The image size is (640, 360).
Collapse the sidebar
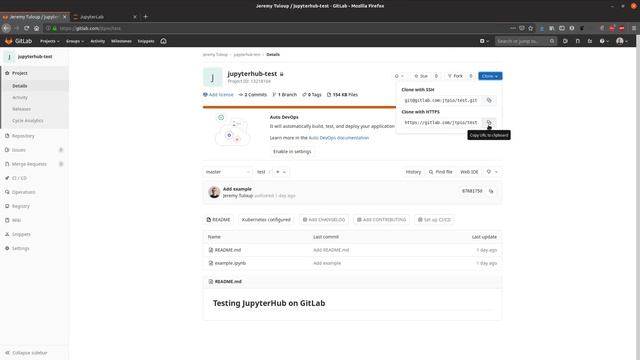[27, 353]
